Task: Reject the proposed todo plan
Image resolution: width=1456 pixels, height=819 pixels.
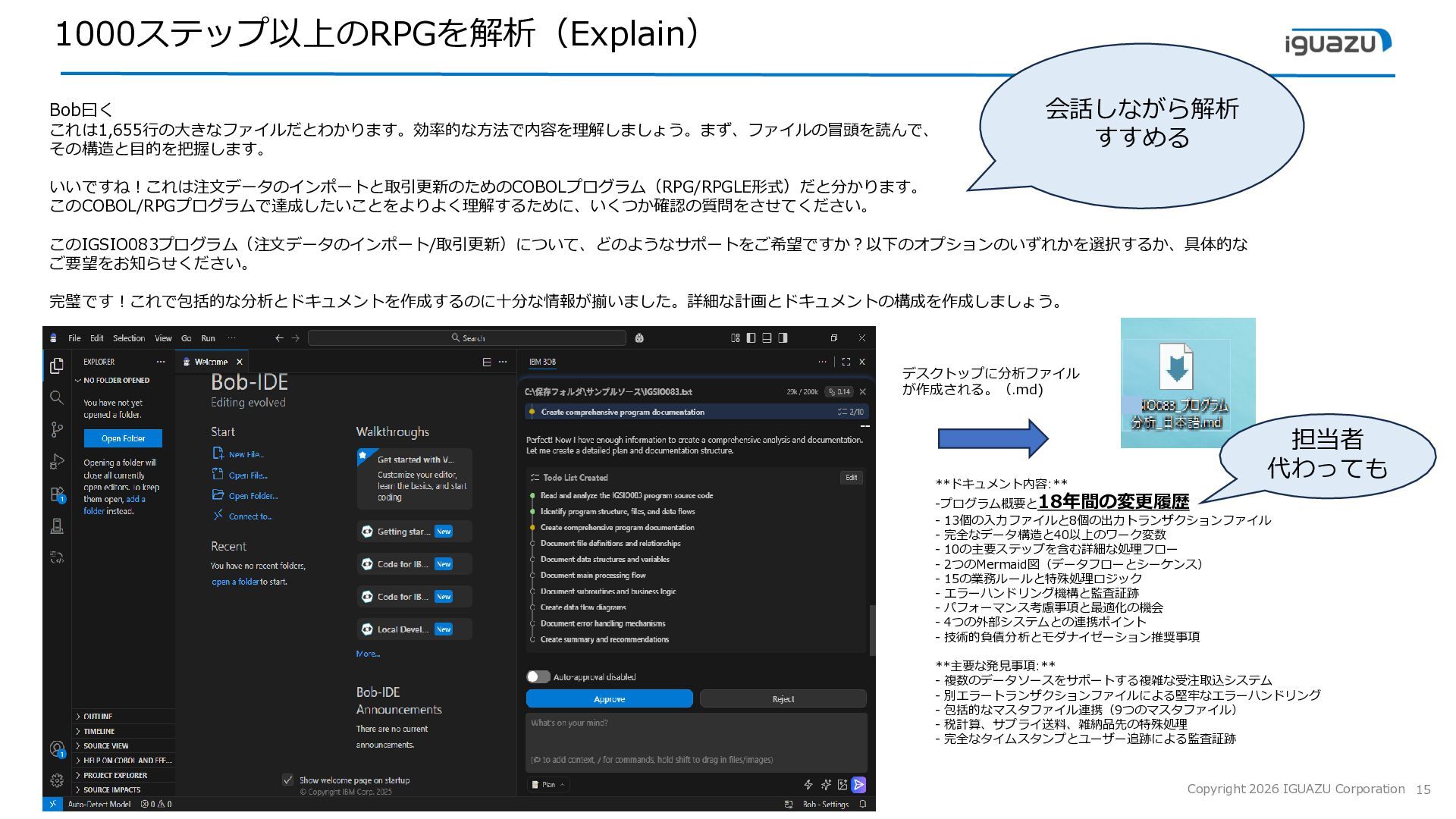Action: coord(783,699)
